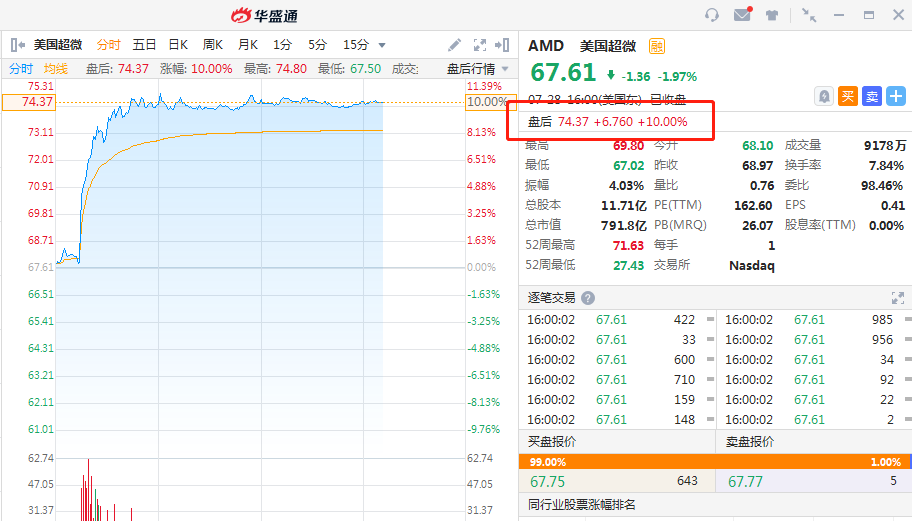The height and width of the screenshot is (521, 912).
Task: Open customer service headset icon
Action: point(712,15)
